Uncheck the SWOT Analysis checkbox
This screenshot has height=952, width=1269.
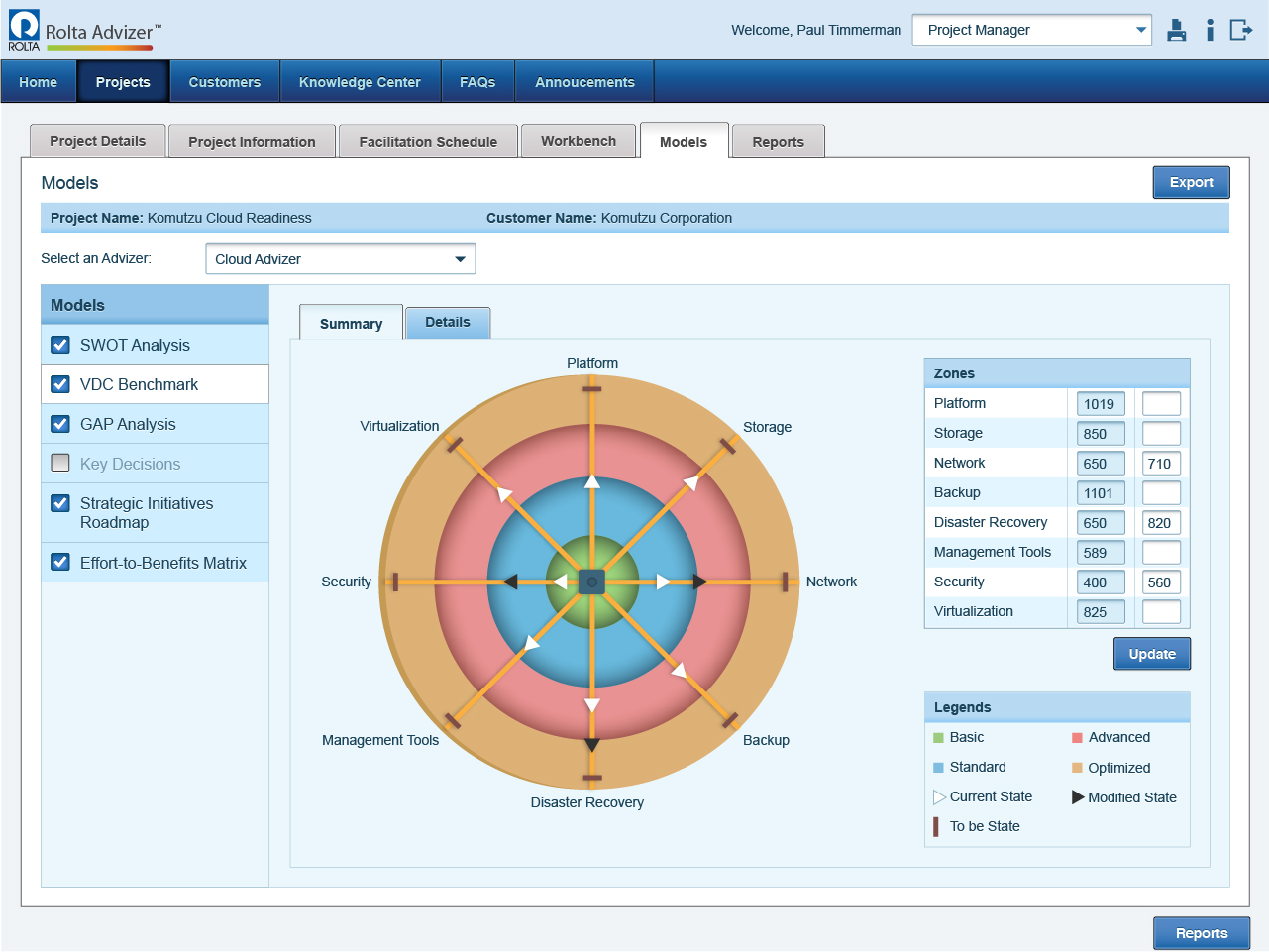click(60, 345)
